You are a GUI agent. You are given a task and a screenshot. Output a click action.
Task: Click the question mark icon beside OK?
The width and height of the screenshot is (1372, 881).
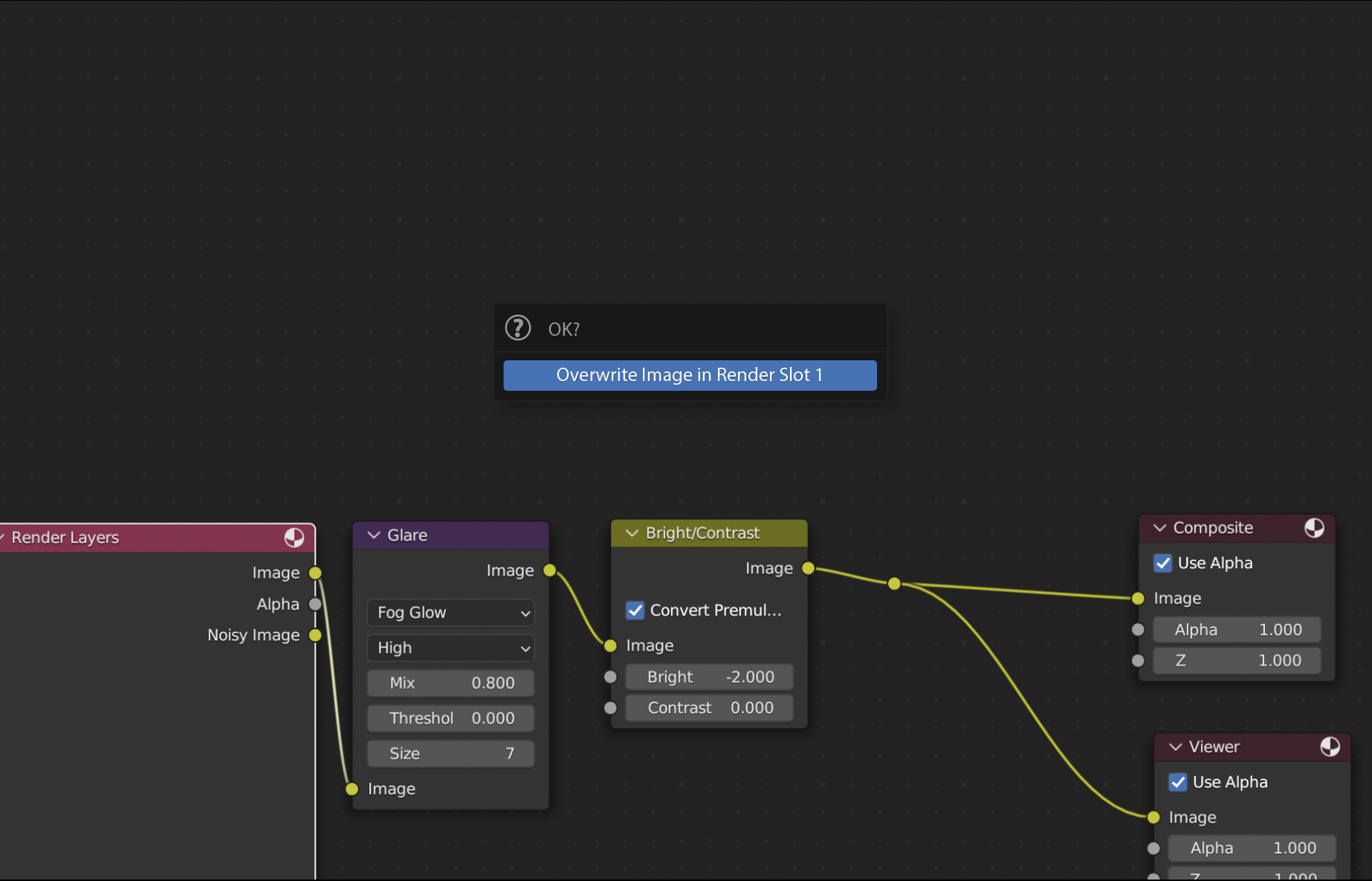[518, 328]
